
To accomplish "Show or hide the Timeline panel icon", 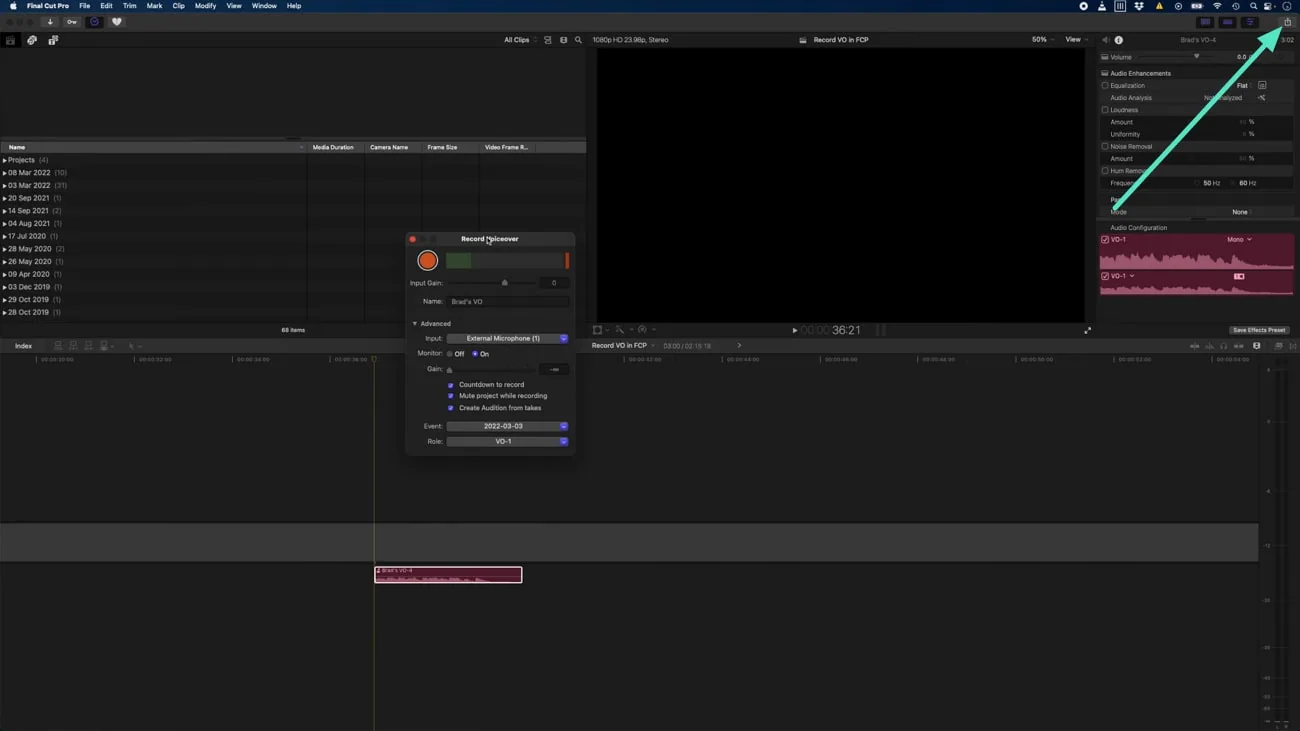I will click(x=1227, y=22).
